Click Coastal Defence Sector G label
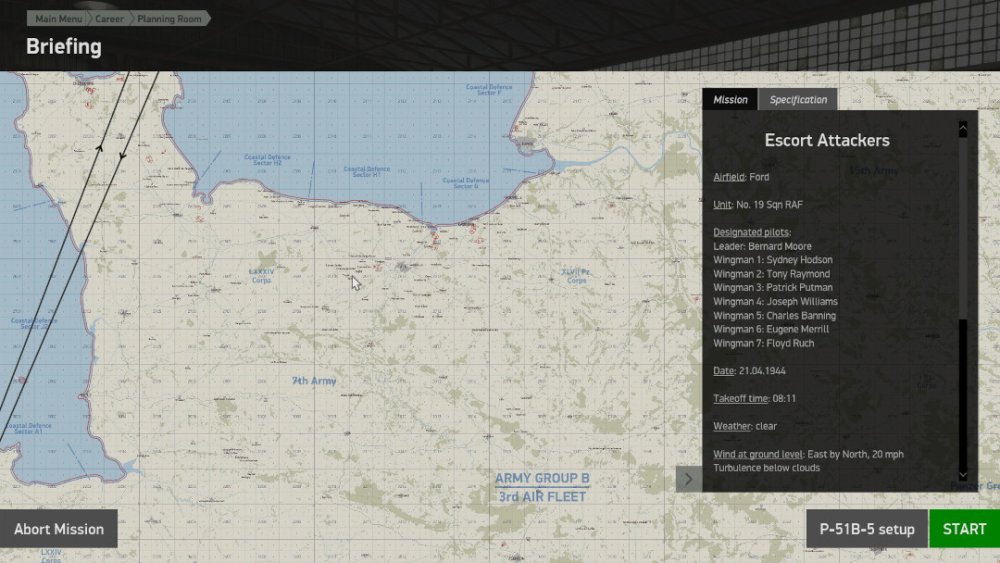The height and width of the screenshot is (563, 1000). [466, 183]
